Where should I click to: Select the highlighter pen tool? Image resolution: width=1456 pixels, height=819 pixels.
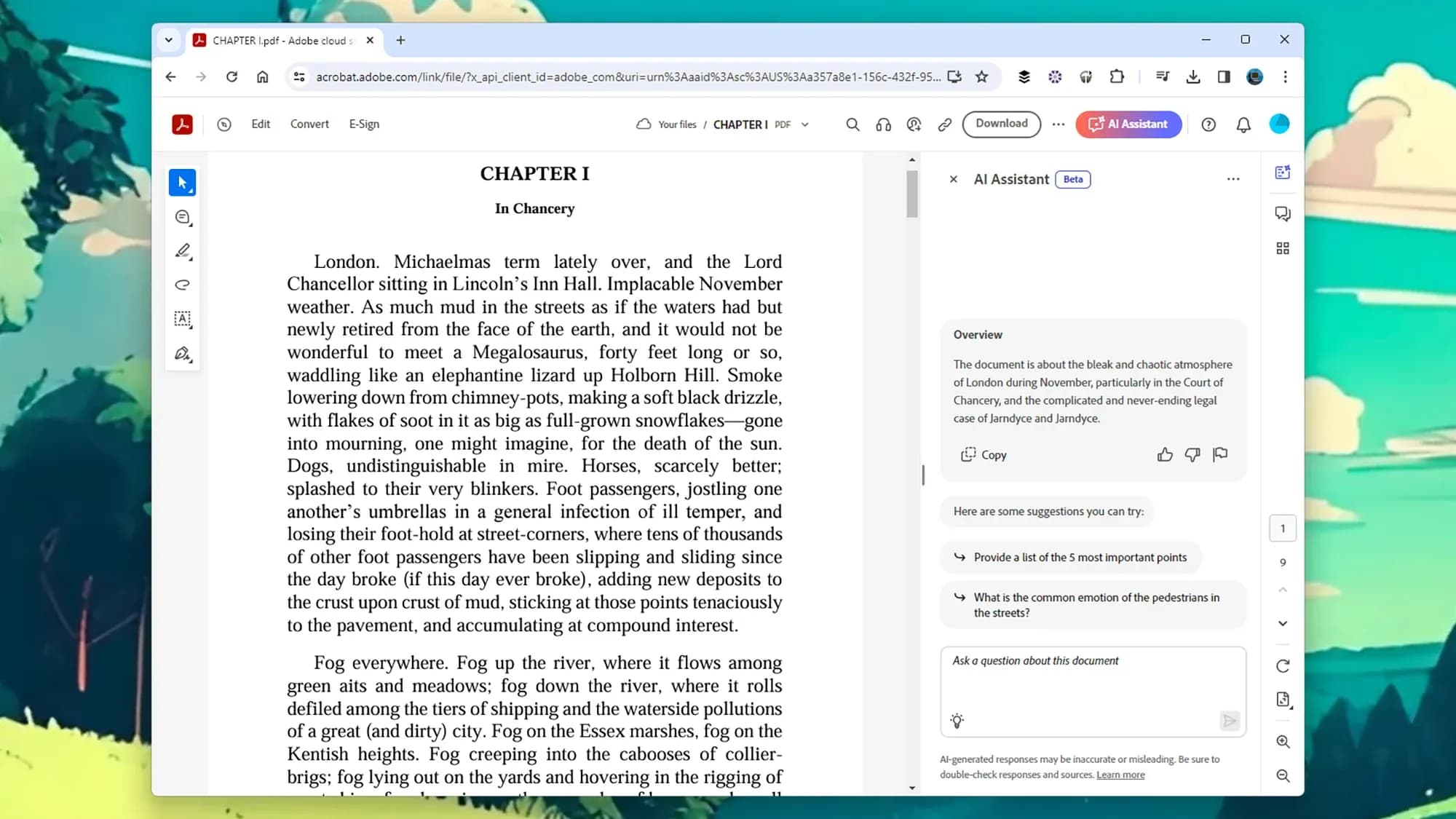[x=182, y=251]
